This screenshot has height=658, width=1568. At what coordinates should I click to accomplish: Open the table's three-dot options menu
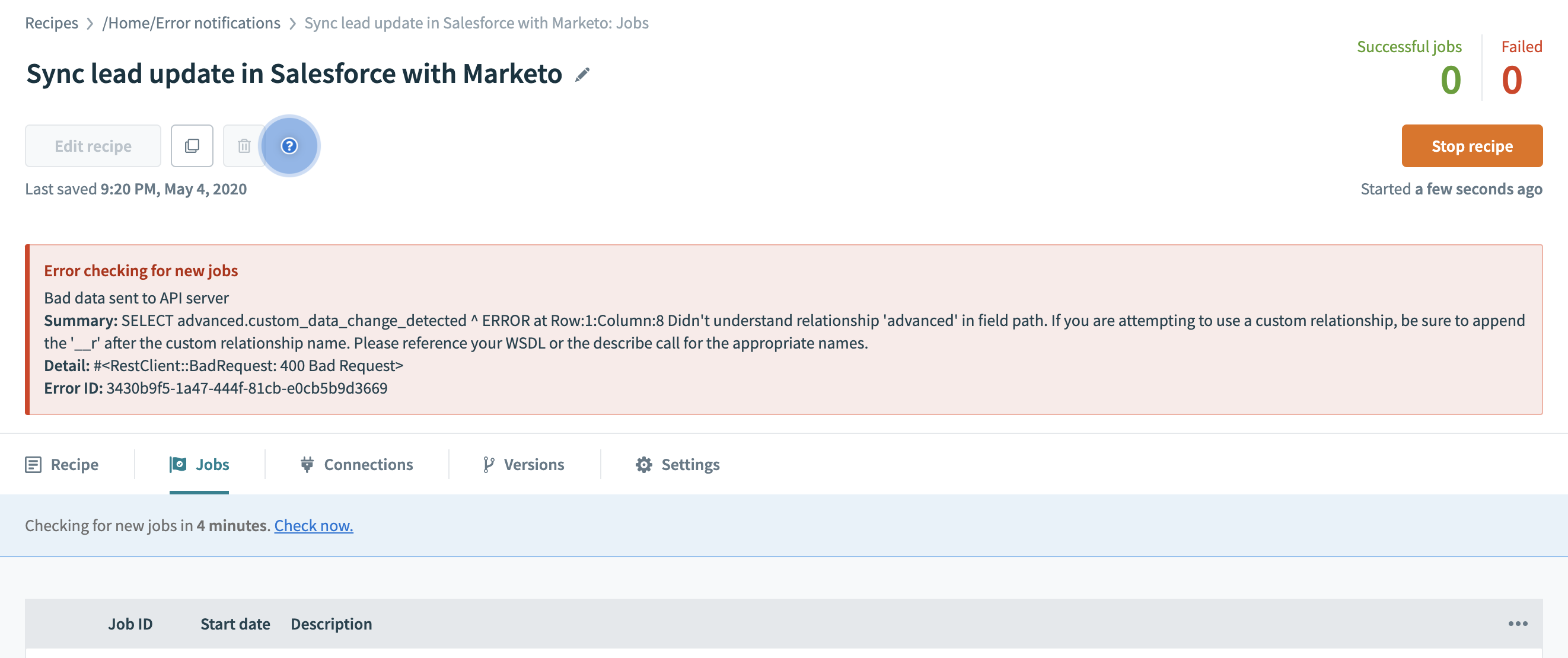pos(1518,624)
